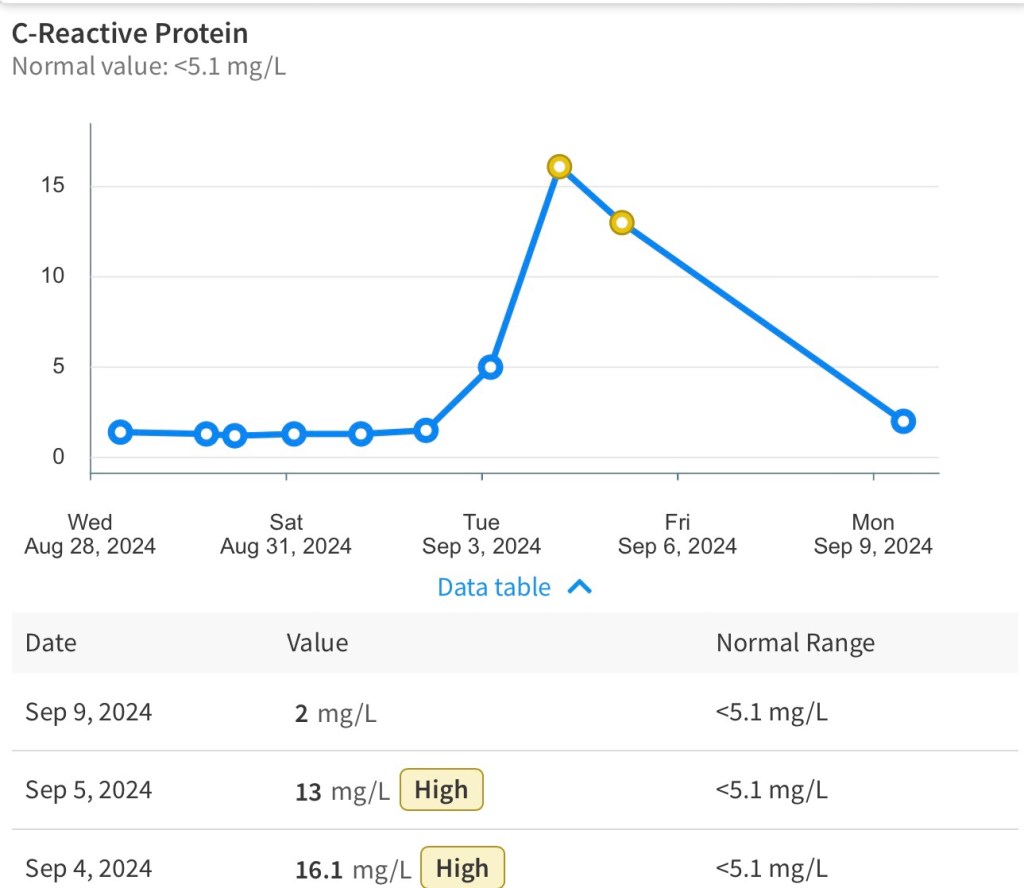
Task: Click the "Data table" link
Action: [494, 587]
